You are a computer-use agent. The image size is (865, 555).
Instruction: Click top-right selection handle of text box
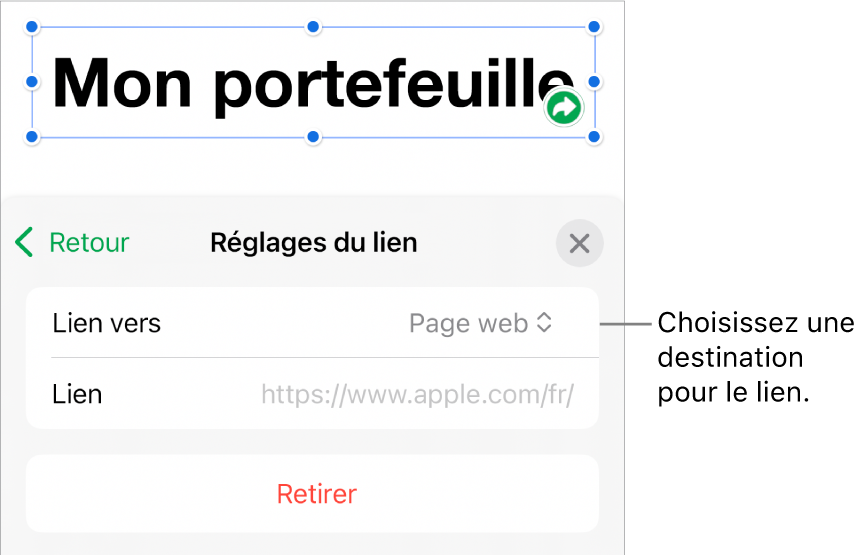(595, 27)
